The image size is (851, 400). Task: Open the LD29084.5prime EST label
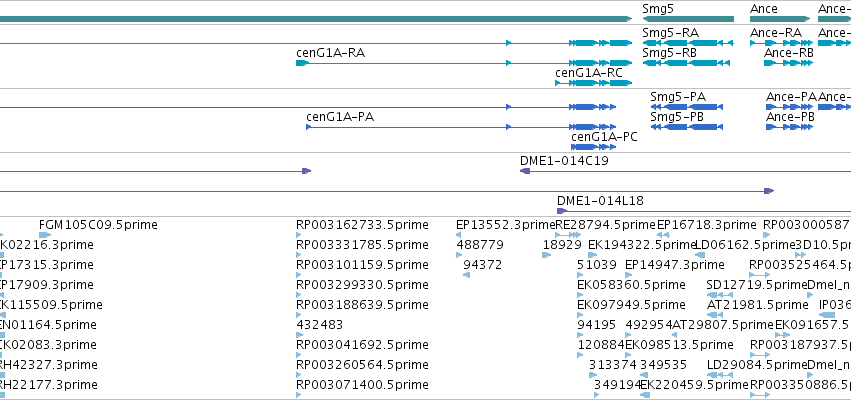tap(757, 365)
